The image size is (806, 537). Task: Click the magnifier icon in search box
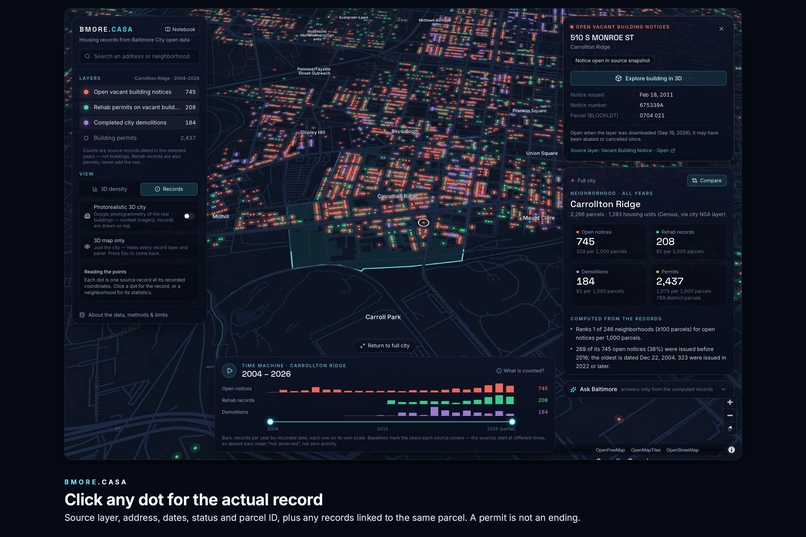click(87, 57)
